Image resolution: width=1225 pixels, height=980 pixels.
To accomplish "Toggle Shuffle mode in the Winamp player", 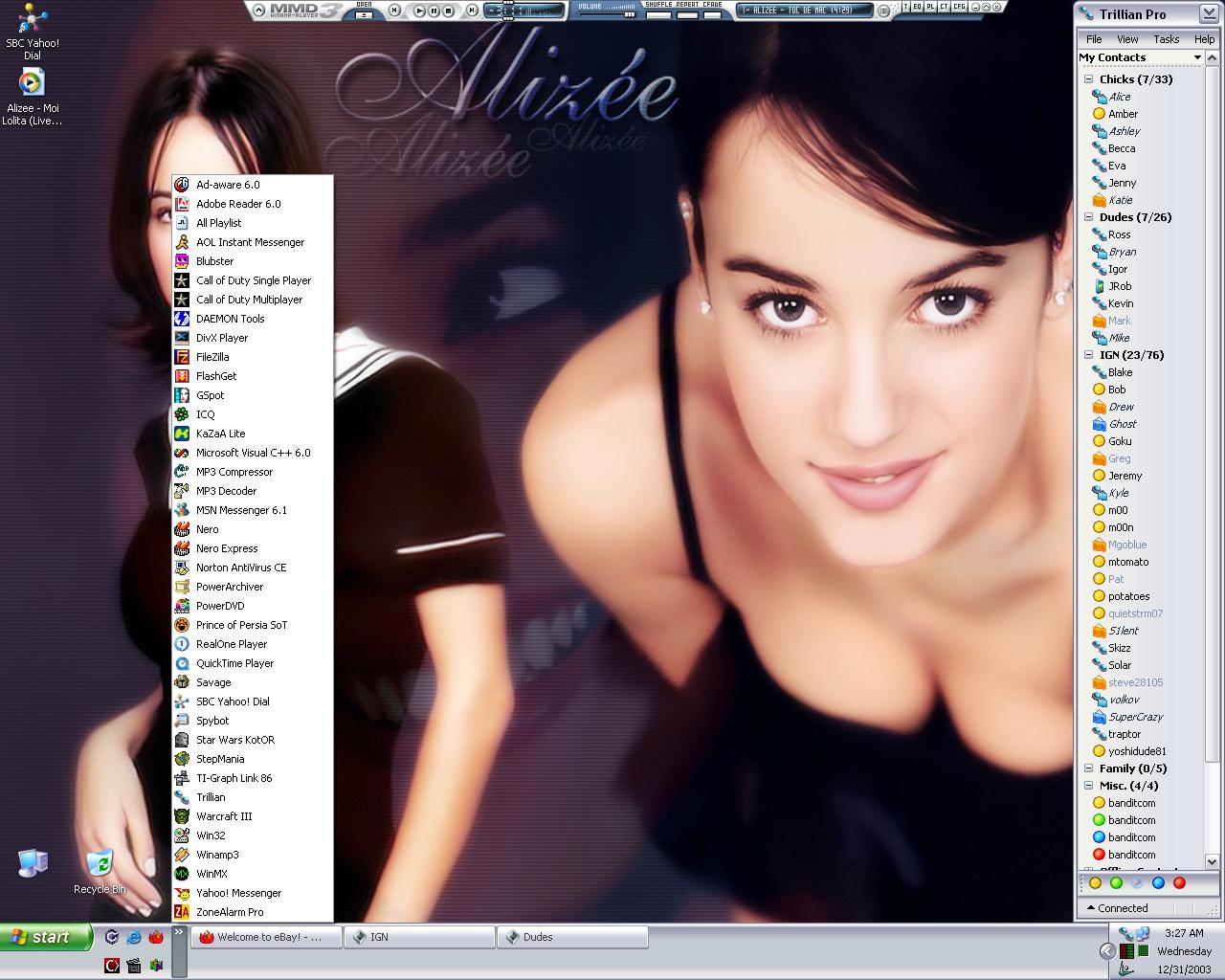I will 658,13.
